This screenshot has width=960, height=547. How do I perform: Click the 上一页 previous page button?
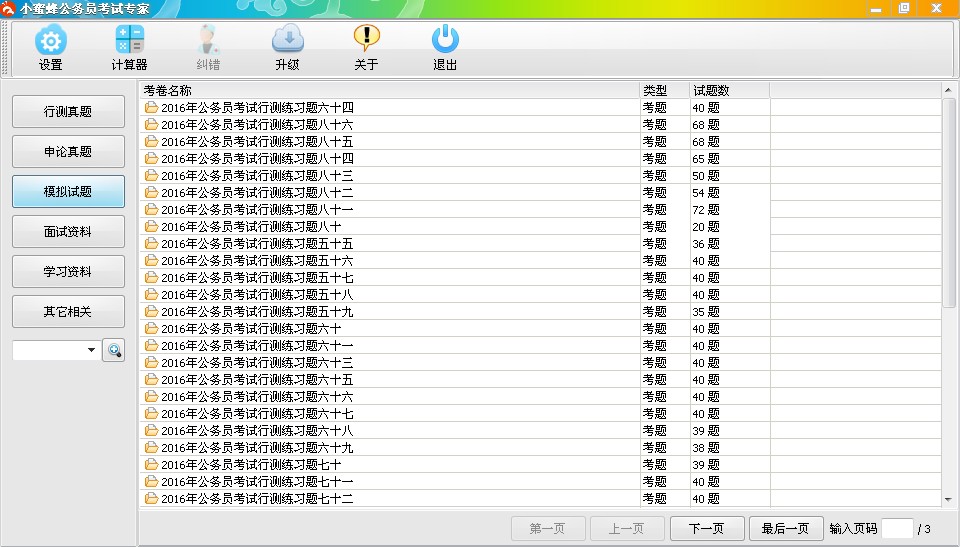pos(627,529)
